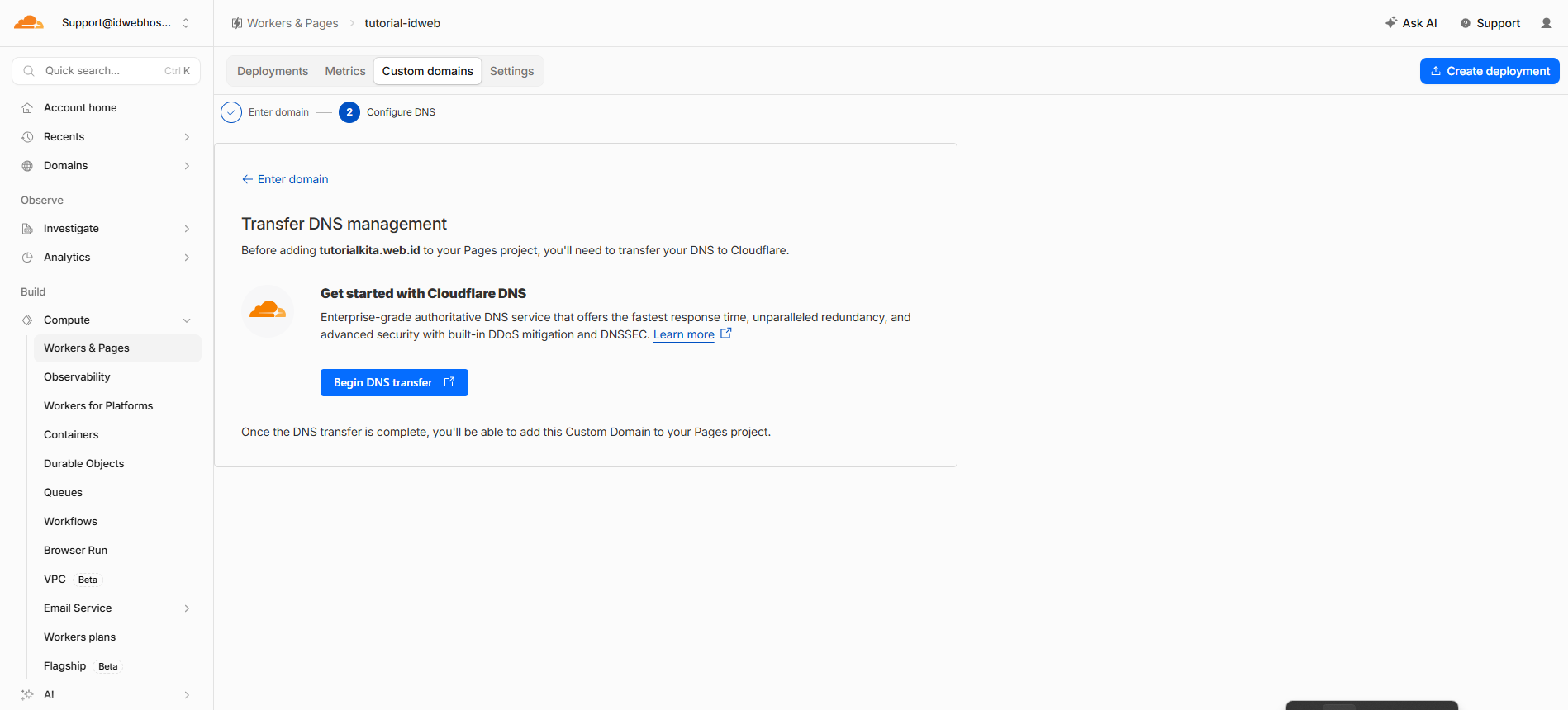
Task: Go to Workers & Pages breadcrumb
Action: pyautogui.click(x=292, y=23)
